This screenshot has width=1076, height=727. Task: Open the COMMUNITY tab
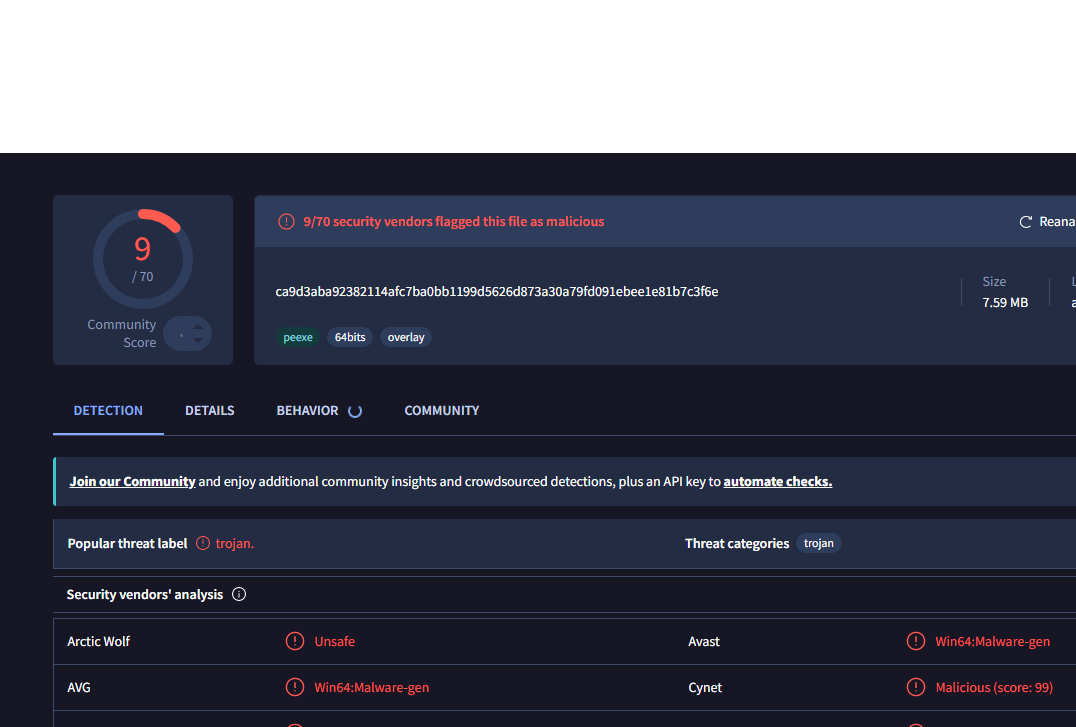(x=442, y=411)
